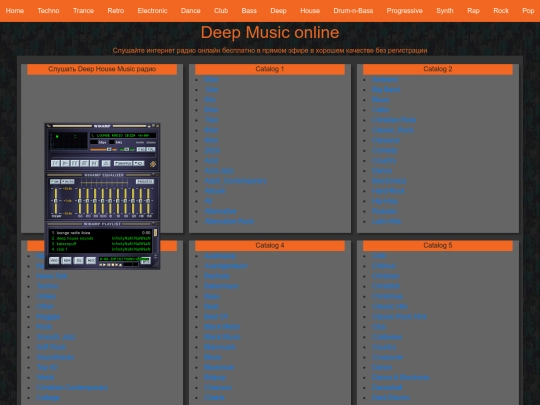Start playback with Winamp main play button
Viewport: 540px width, 405px height.
click(65, 163)
